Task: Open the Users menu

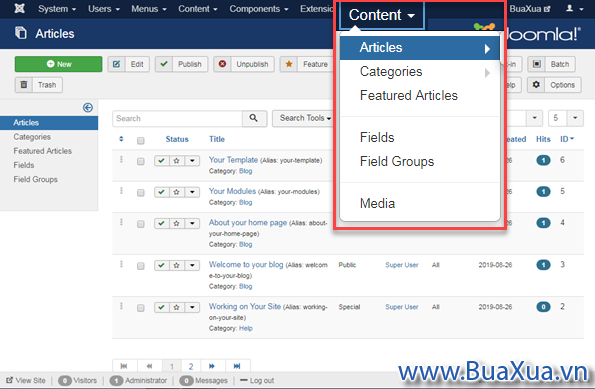Action: [x=104, y=9]
